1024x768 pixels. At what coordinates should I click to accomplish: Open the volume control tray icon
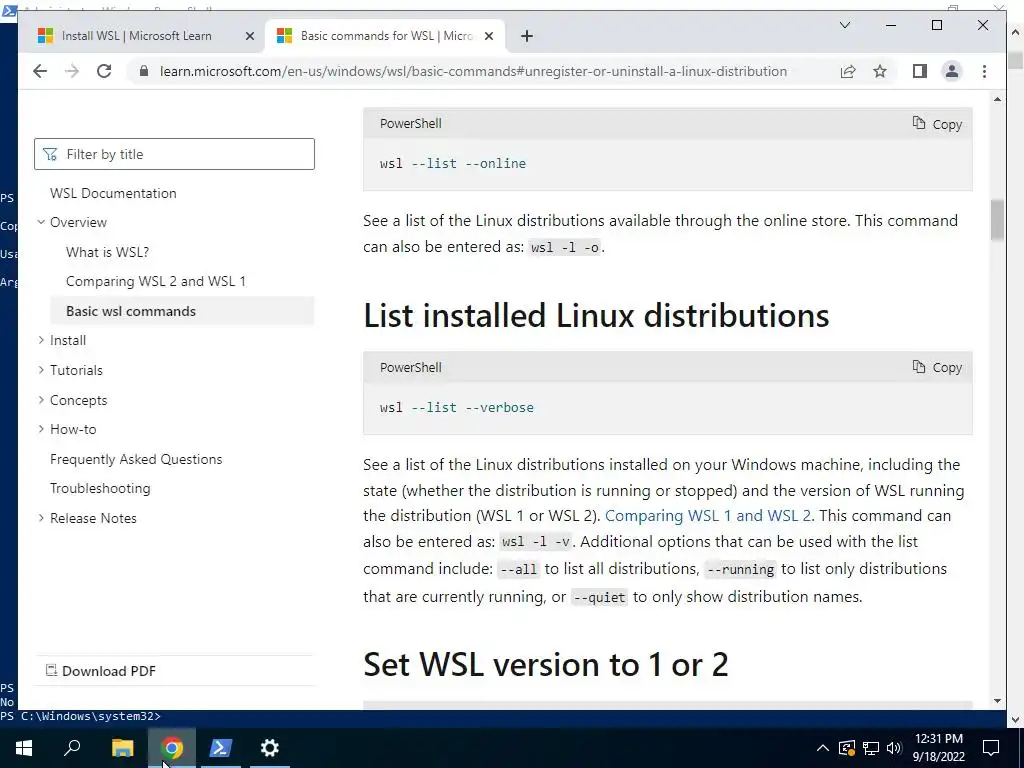point(894,748)
